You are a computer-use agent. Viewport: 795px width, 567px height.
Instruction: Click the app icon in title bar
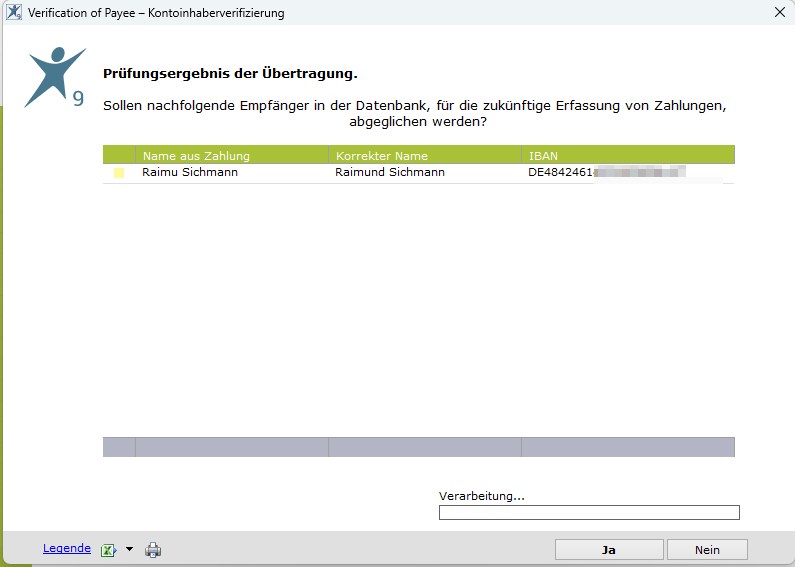tap(14, 13)
